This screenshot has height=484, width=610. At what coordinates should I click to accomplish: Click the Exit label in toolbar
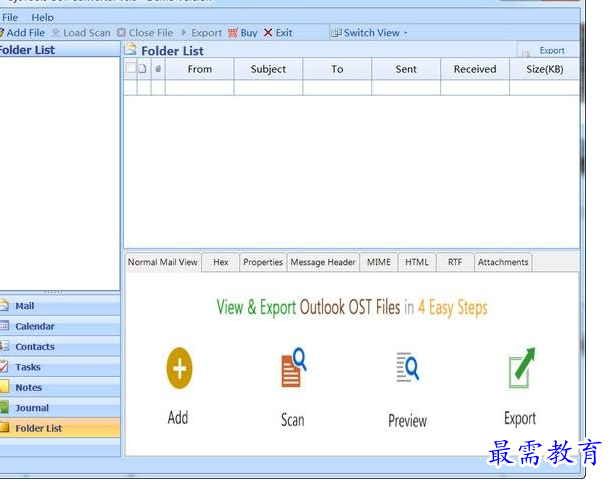point(284,33)
